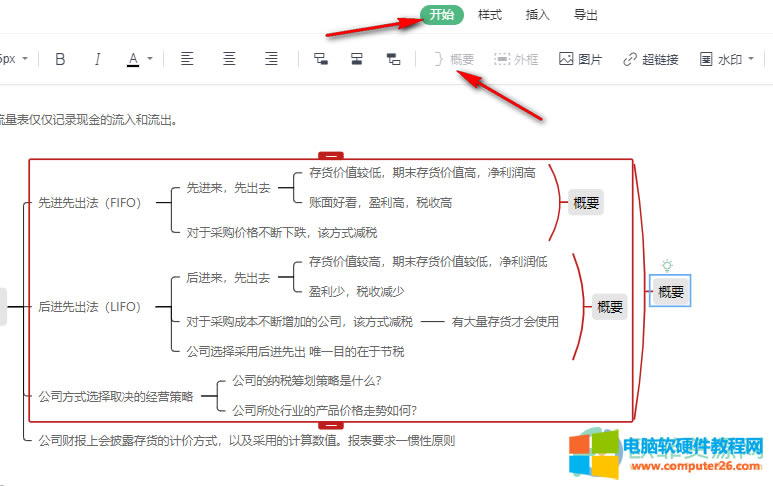The width and height of the screenshot is (773, 486).
Task: Insert a 超链接 hyperlink
Action: pos(650,59)
